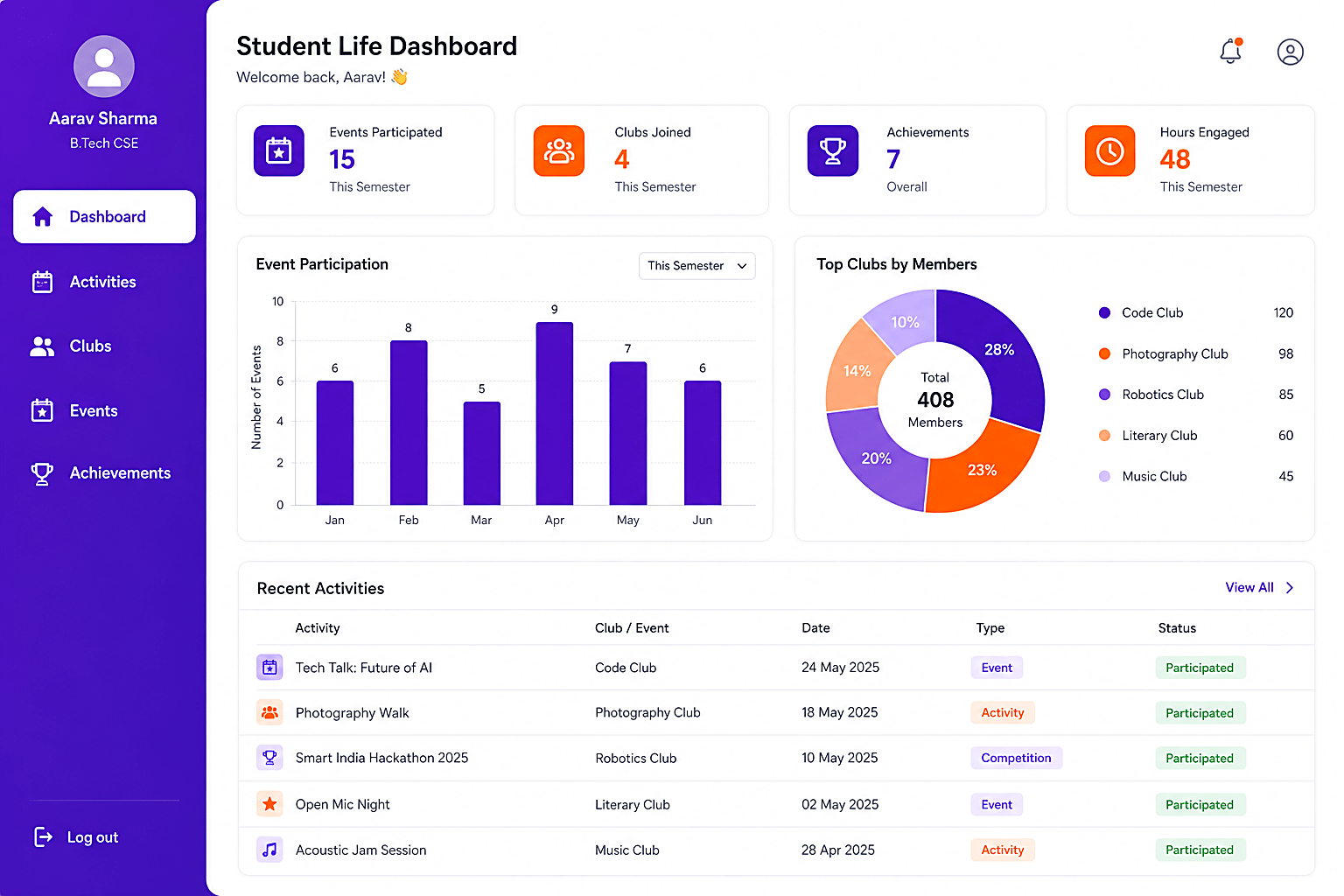Click the Open Mic Night star icon
1344x896 pixels.
point(269,804)
